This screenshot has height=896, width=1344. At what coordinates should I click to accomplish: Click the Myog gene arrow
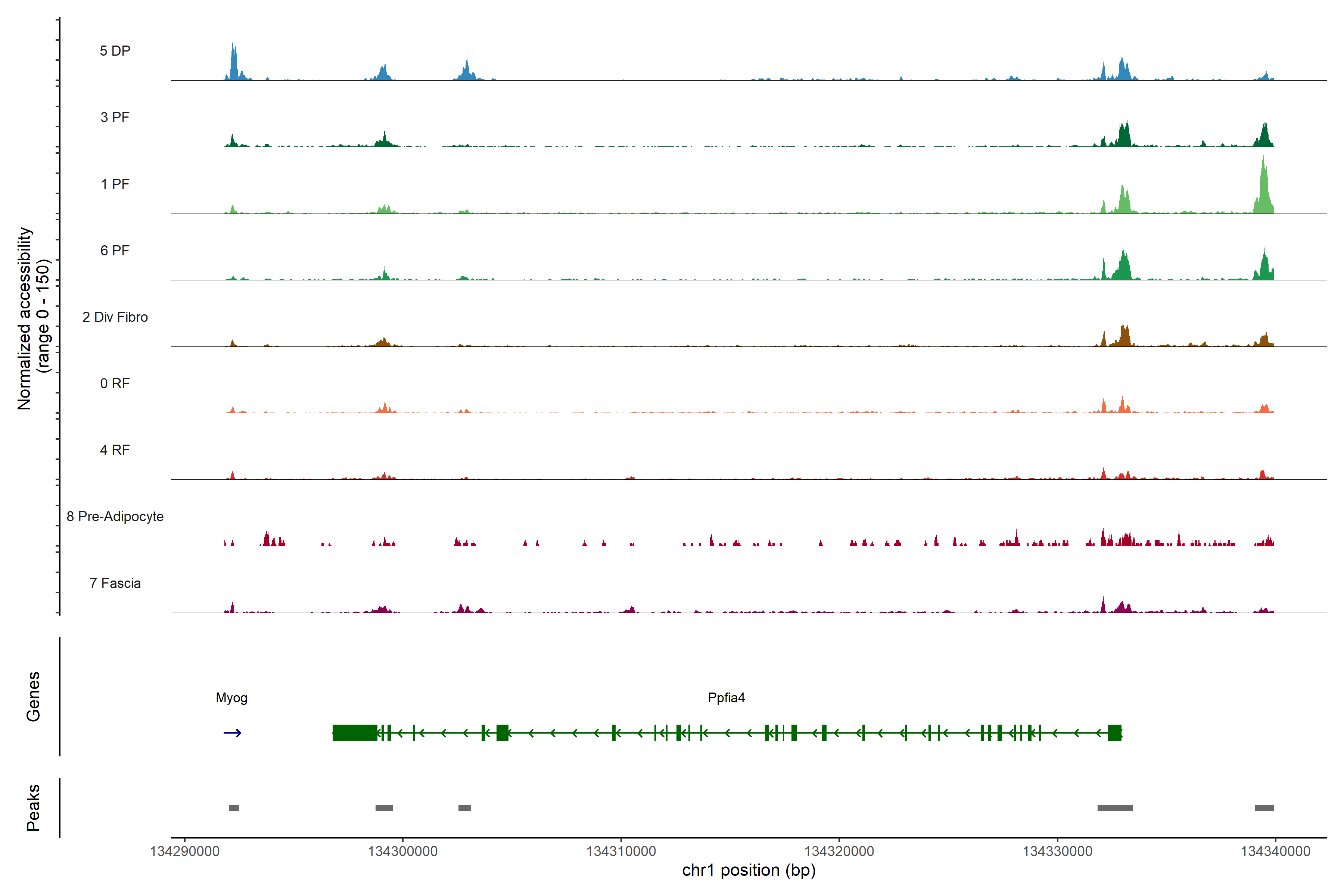[x=232, y=732]
